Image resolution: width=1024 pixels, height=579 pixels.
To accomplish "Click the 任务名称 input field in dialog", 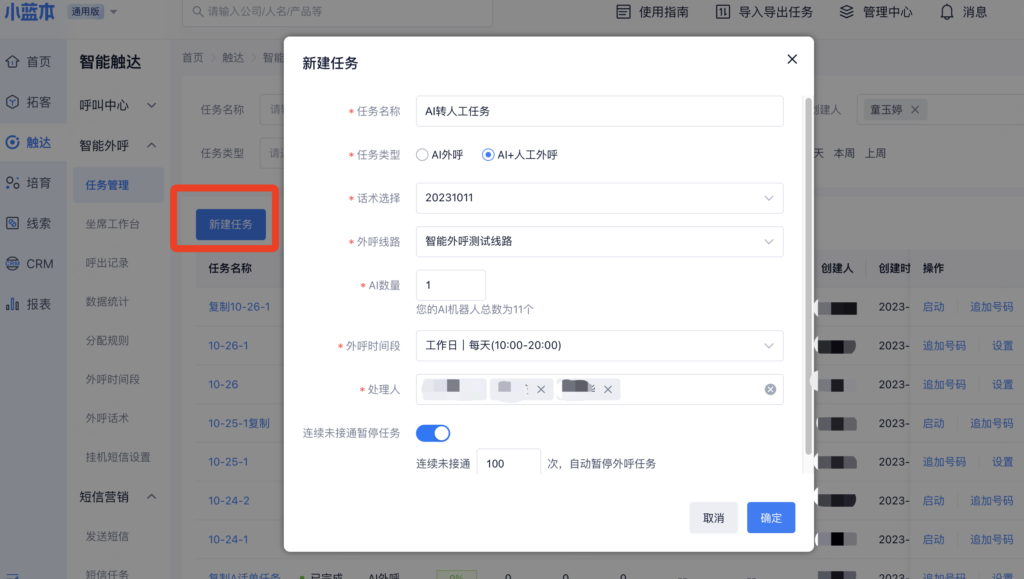I will tap(599, 111).
